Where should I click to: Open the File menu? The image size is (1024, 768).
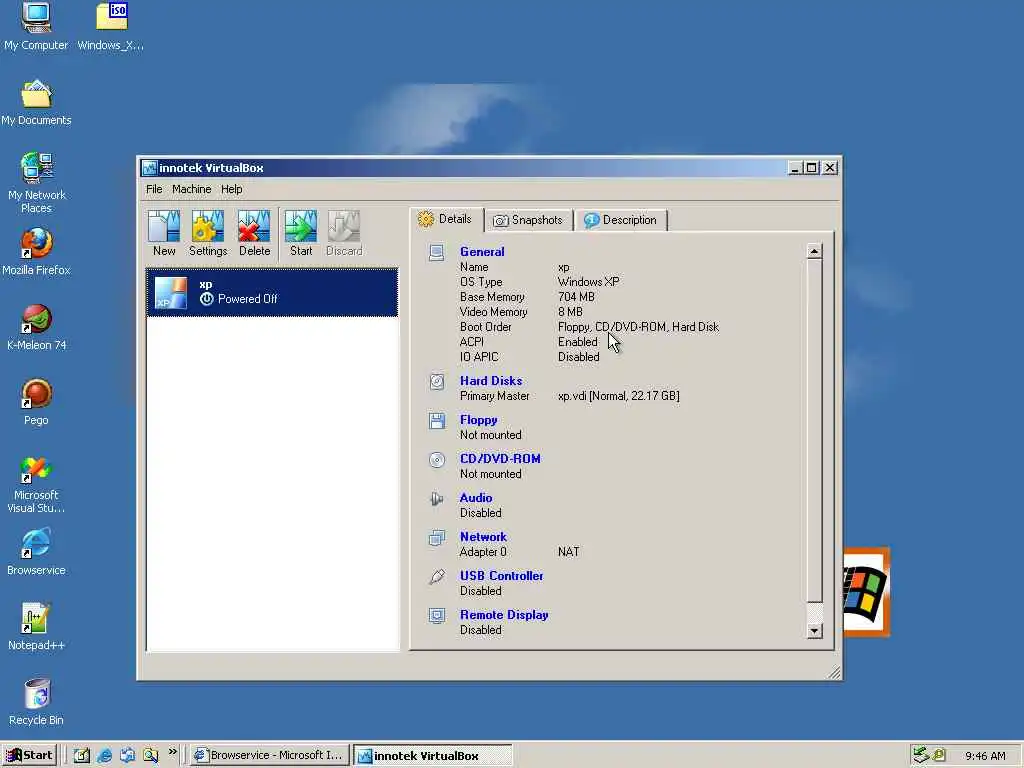154,189
